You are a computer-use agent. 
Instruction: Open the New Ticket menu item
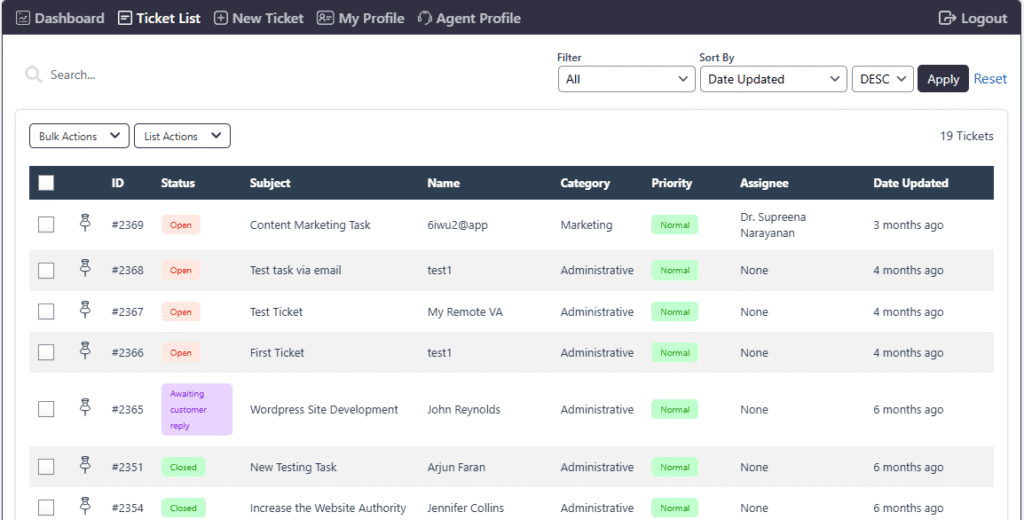click(259, 18)
